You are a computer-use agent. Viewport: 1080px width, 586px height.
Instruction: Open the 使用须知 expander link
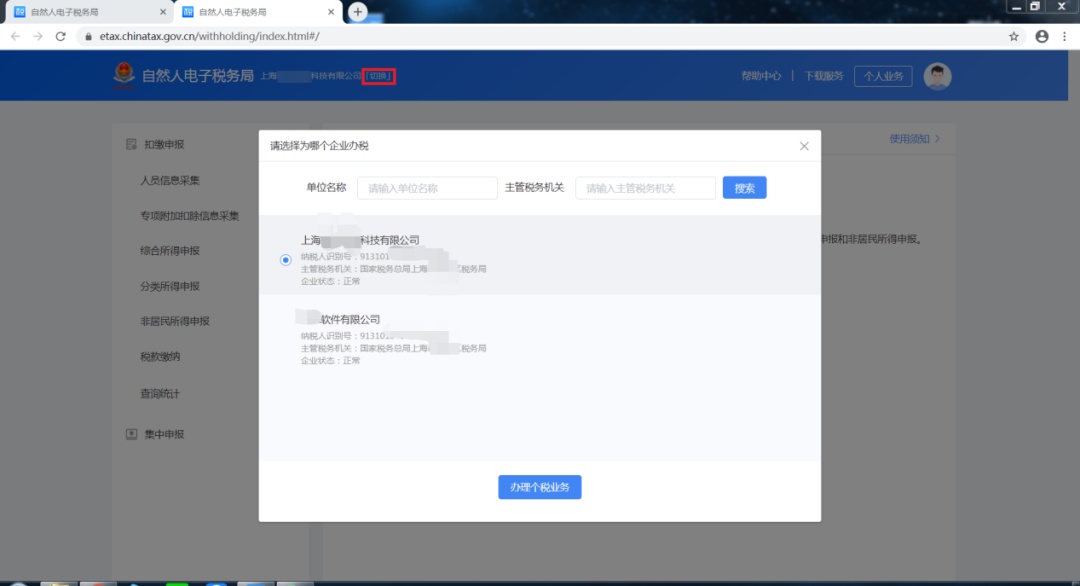tap(914, 139)
